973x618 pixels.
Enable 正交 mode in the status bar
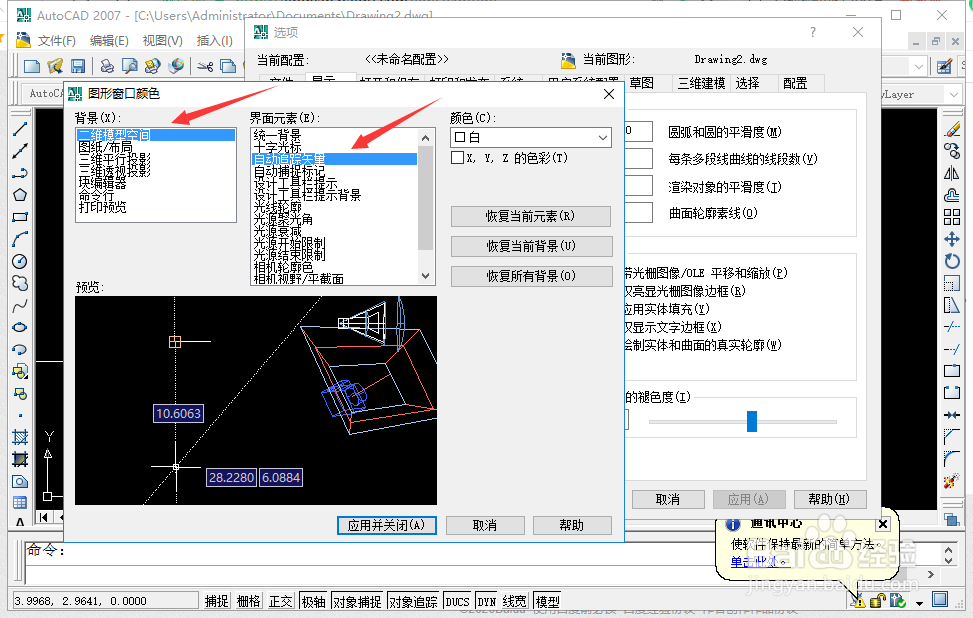click(x=280, y=600)
